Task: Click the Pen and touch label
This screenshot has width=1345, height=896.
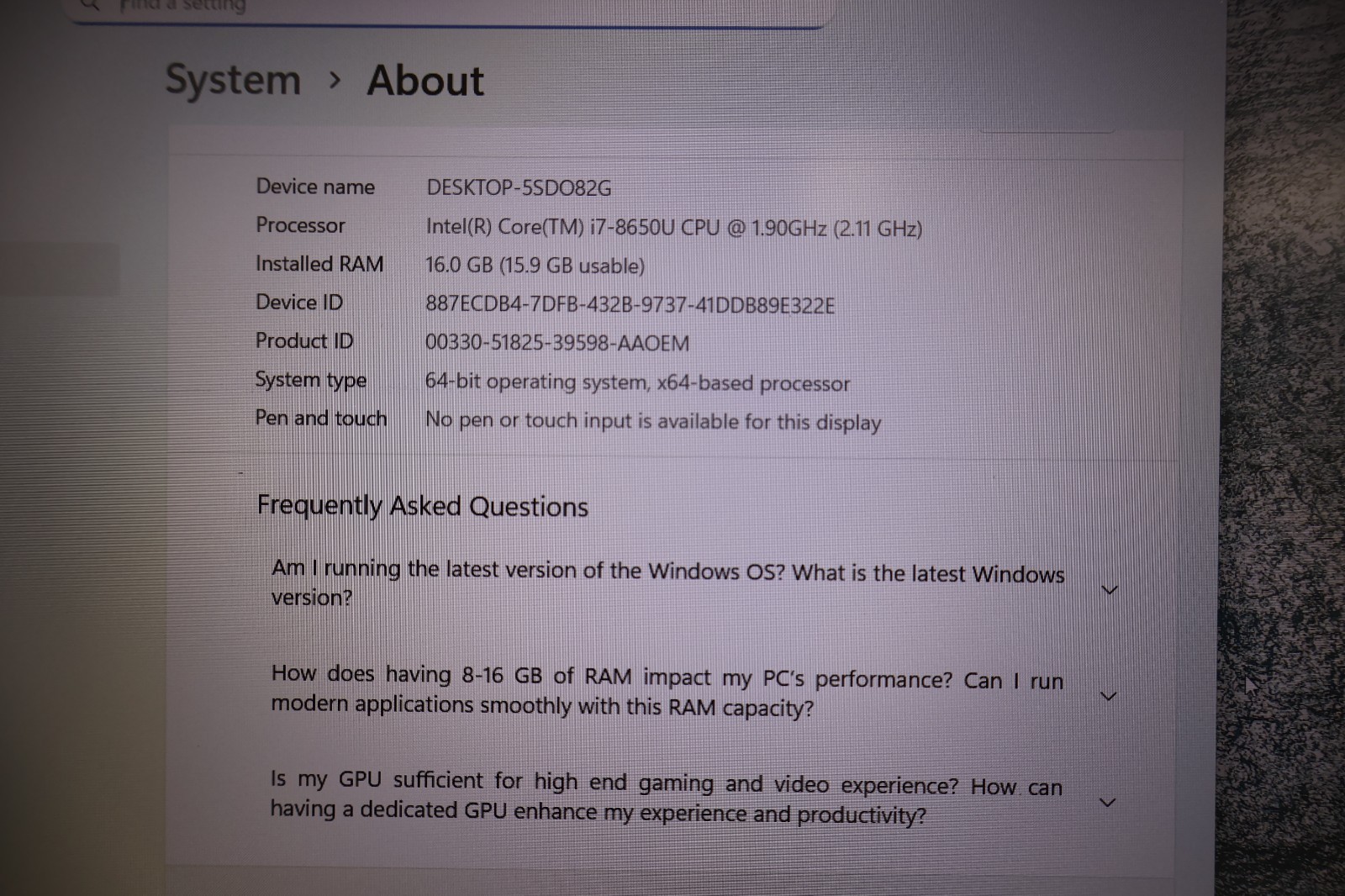Action: tap(320, 419)
